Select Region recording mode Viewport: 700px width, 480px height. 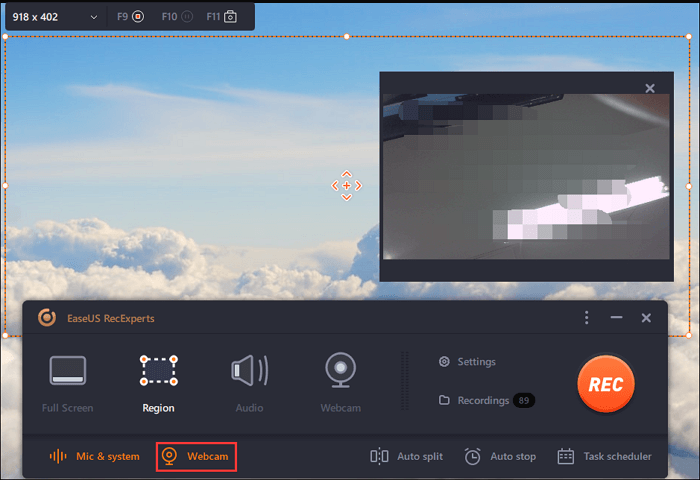(x=158, y=384)
